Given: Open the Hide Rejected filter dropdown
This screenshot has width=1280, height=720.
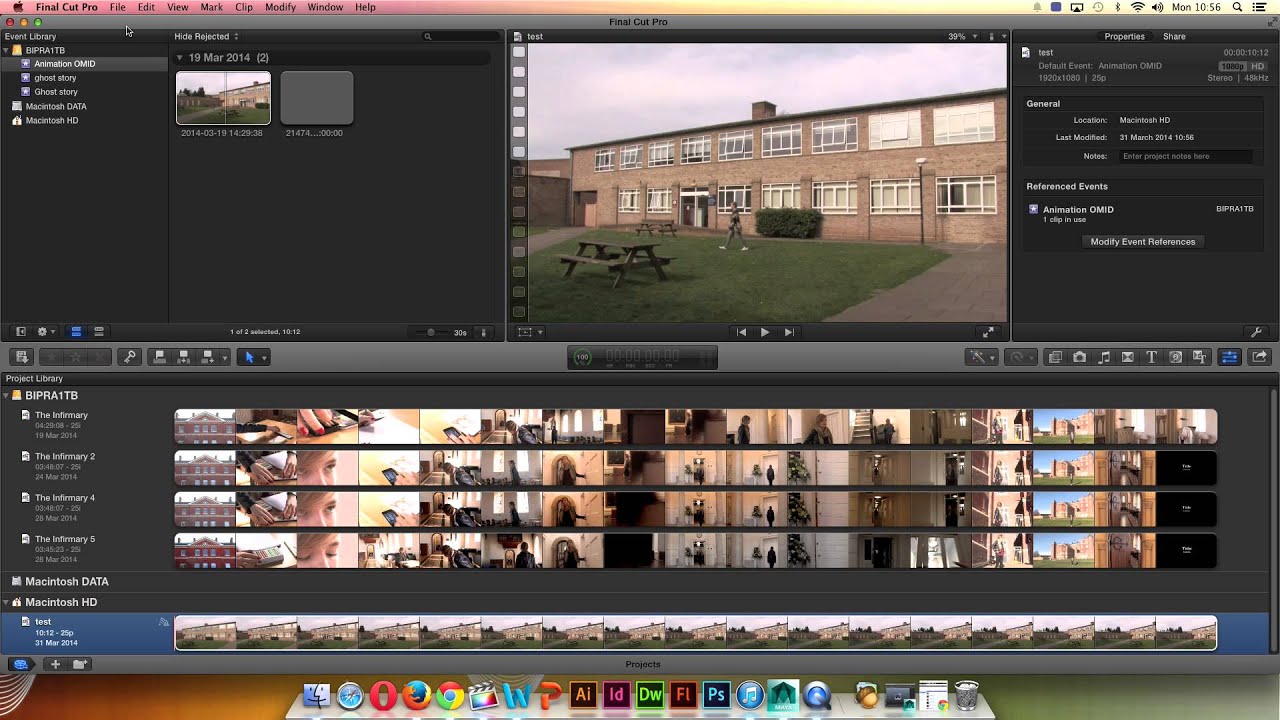Looking at the screenshot, I should tap(206, 37).
